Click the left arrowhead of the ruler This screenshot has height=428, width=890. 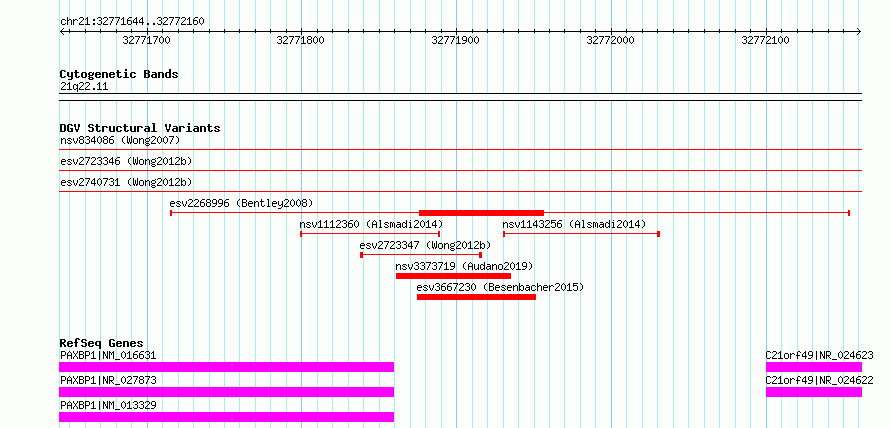pyautogui.click(x=63, y=32)
